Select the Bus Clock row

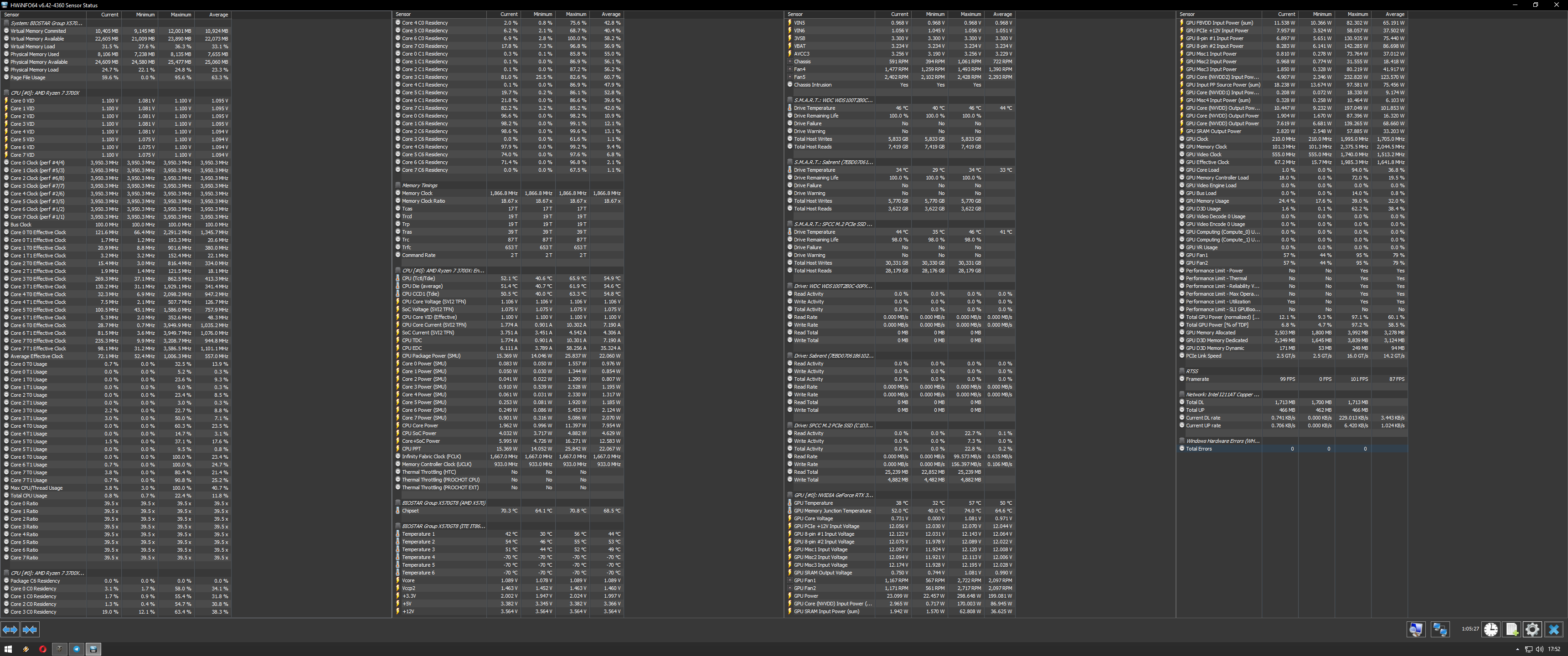[116, 225]
